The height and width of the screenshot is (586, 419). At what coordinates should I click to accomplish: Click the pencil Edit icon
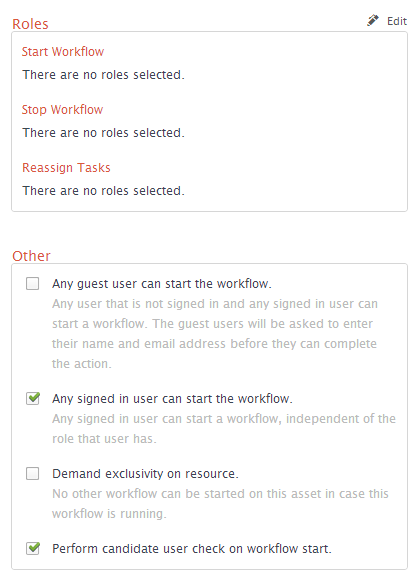(x=373, y=21)
